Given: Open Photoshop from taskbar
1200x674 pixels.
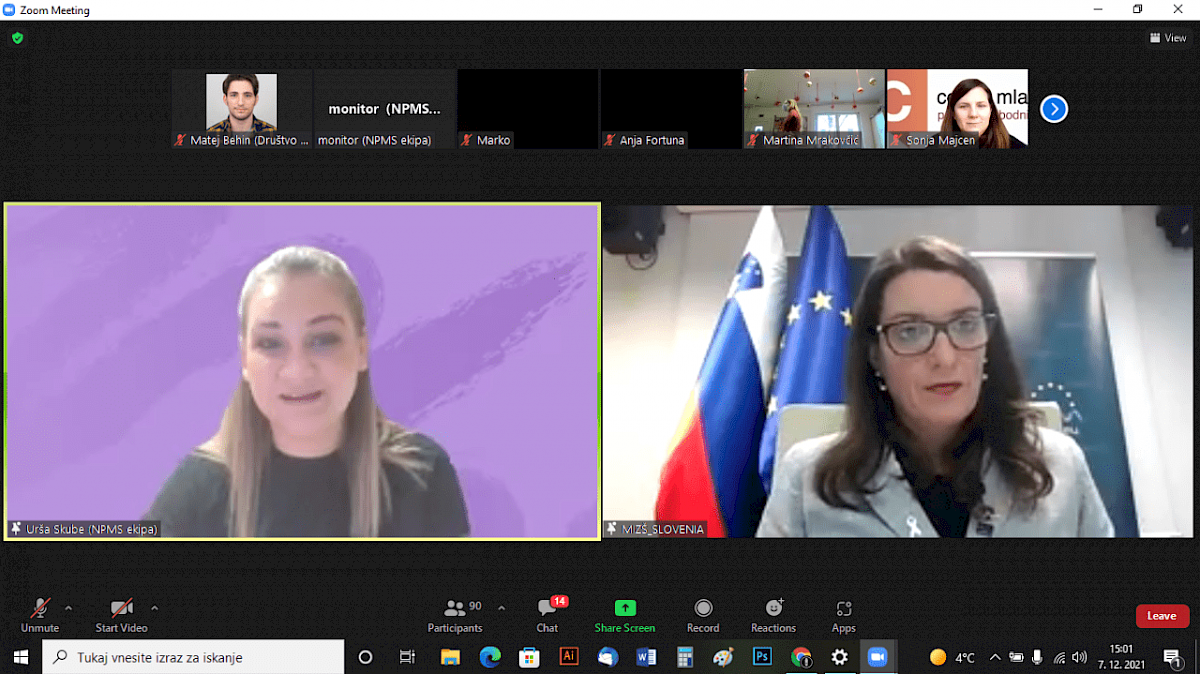Looking at the screenshot, I should [762, 657].
